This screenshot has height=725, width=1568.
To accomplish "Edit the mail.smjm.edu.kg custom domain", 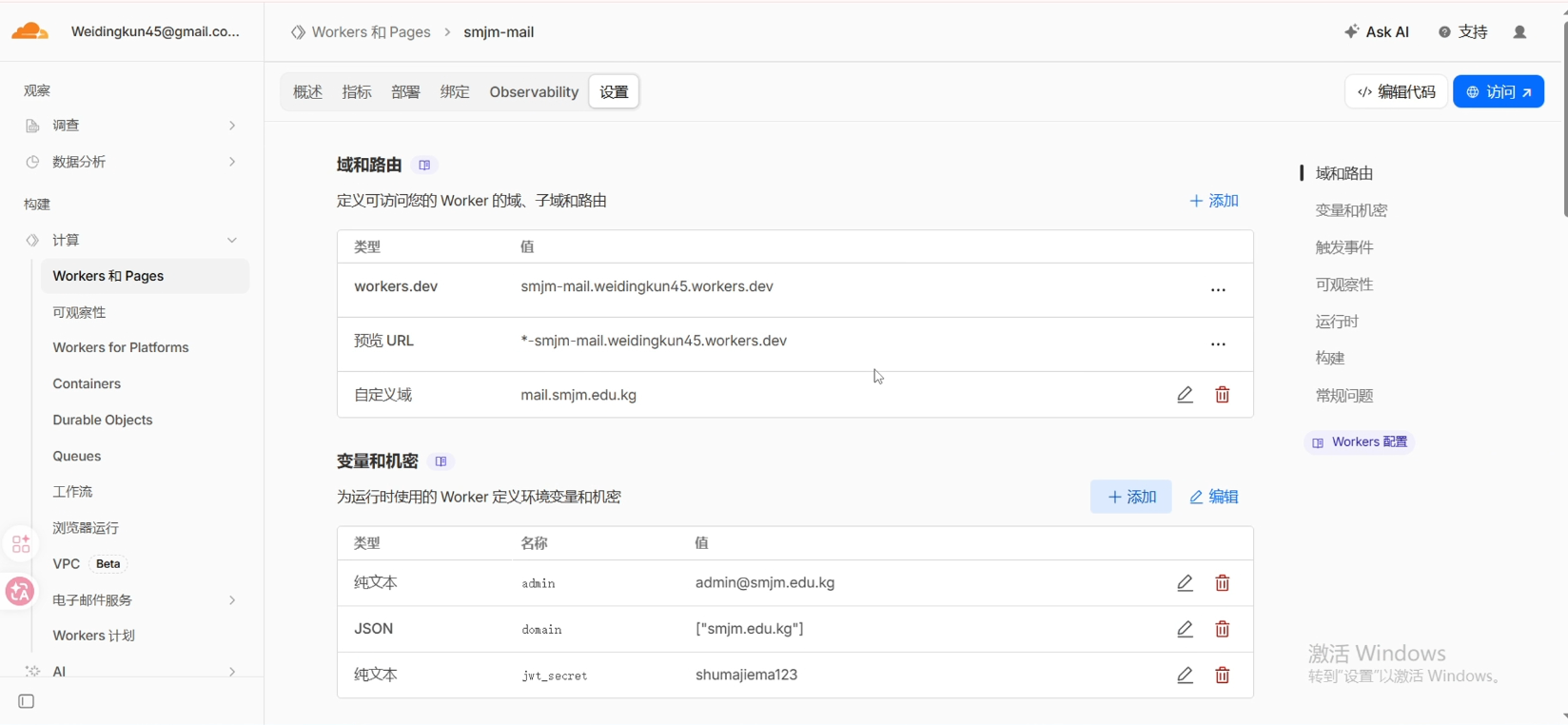I will pos(1185,395).
